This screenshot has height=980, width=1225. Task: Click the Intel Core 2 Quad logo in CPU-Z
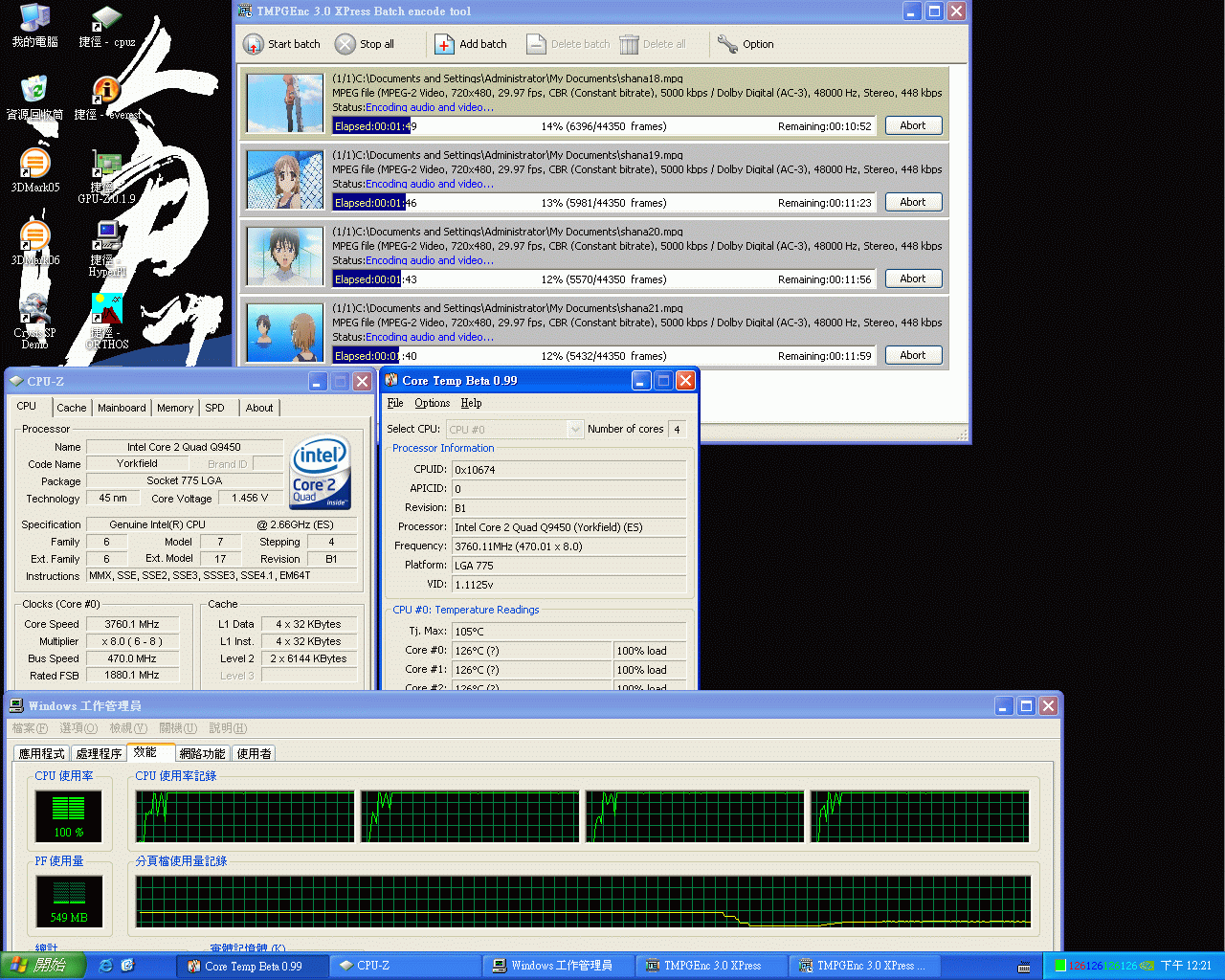321,474
